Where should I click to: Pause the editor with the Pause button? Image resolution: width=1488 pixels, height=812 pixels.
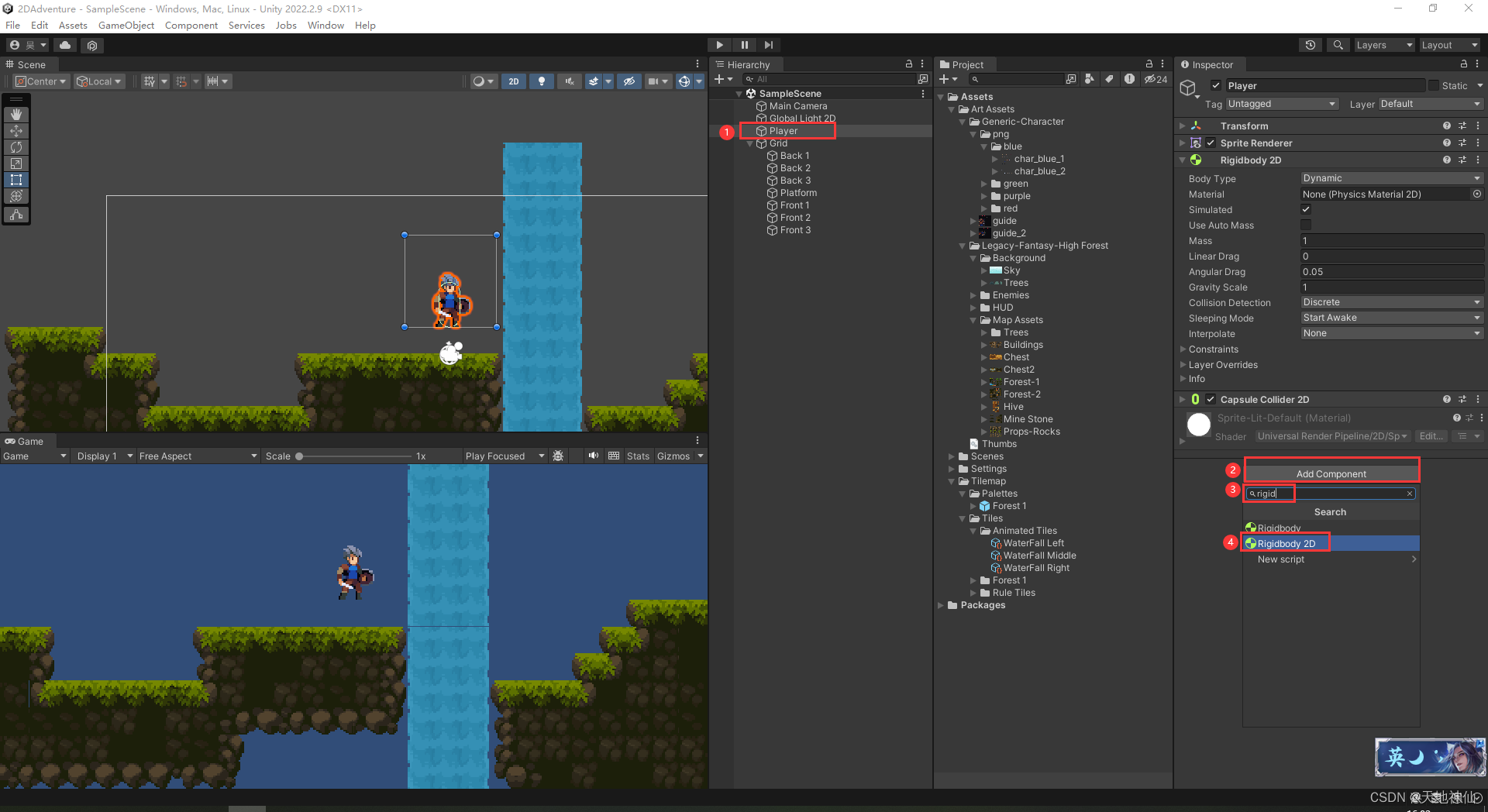click(x=744, y=45)
